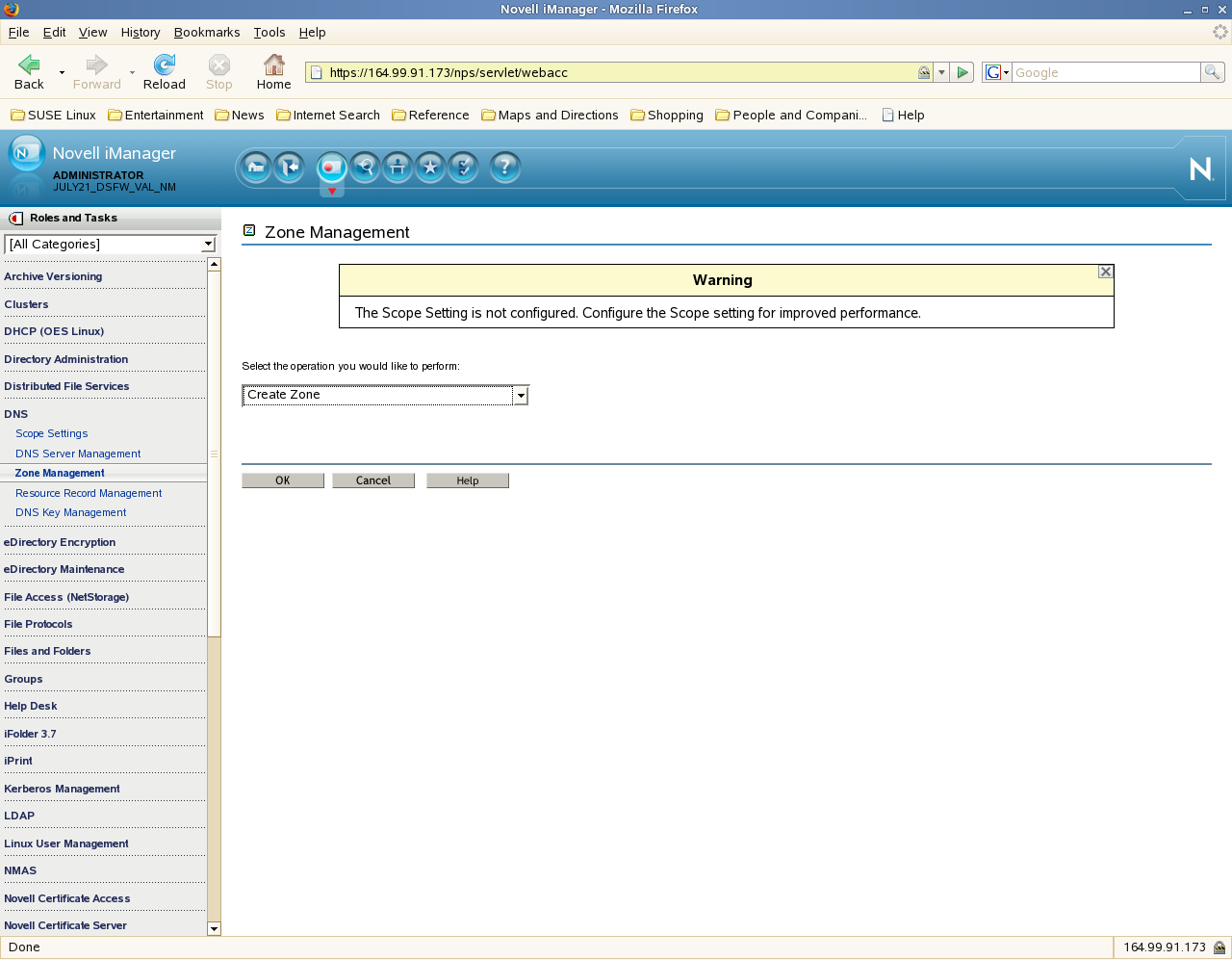Click the Help button below dropdown

468,480
